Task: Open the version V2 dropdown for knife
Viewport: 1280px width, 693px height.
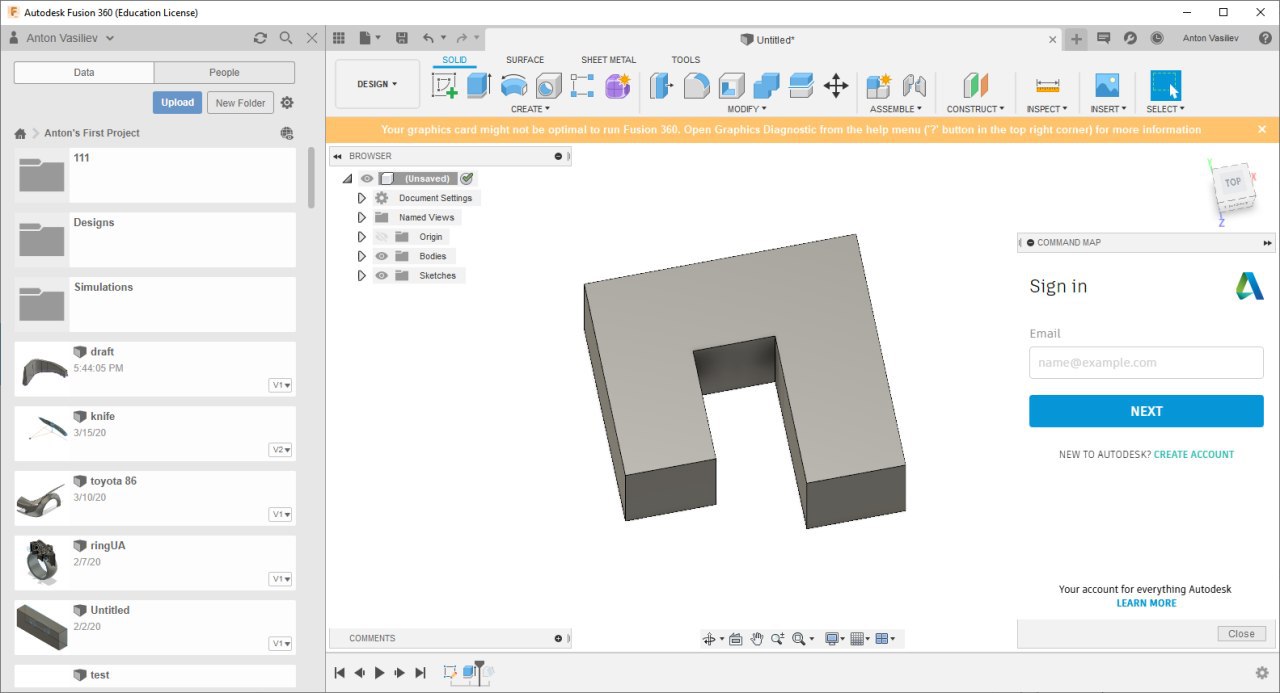Action: 281,450
